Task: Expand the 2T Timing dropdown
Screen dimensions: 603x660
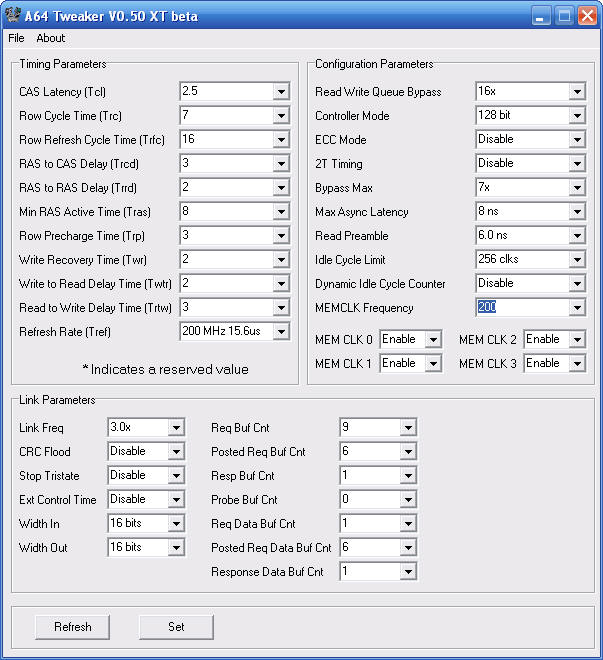Action: point(577,163)
